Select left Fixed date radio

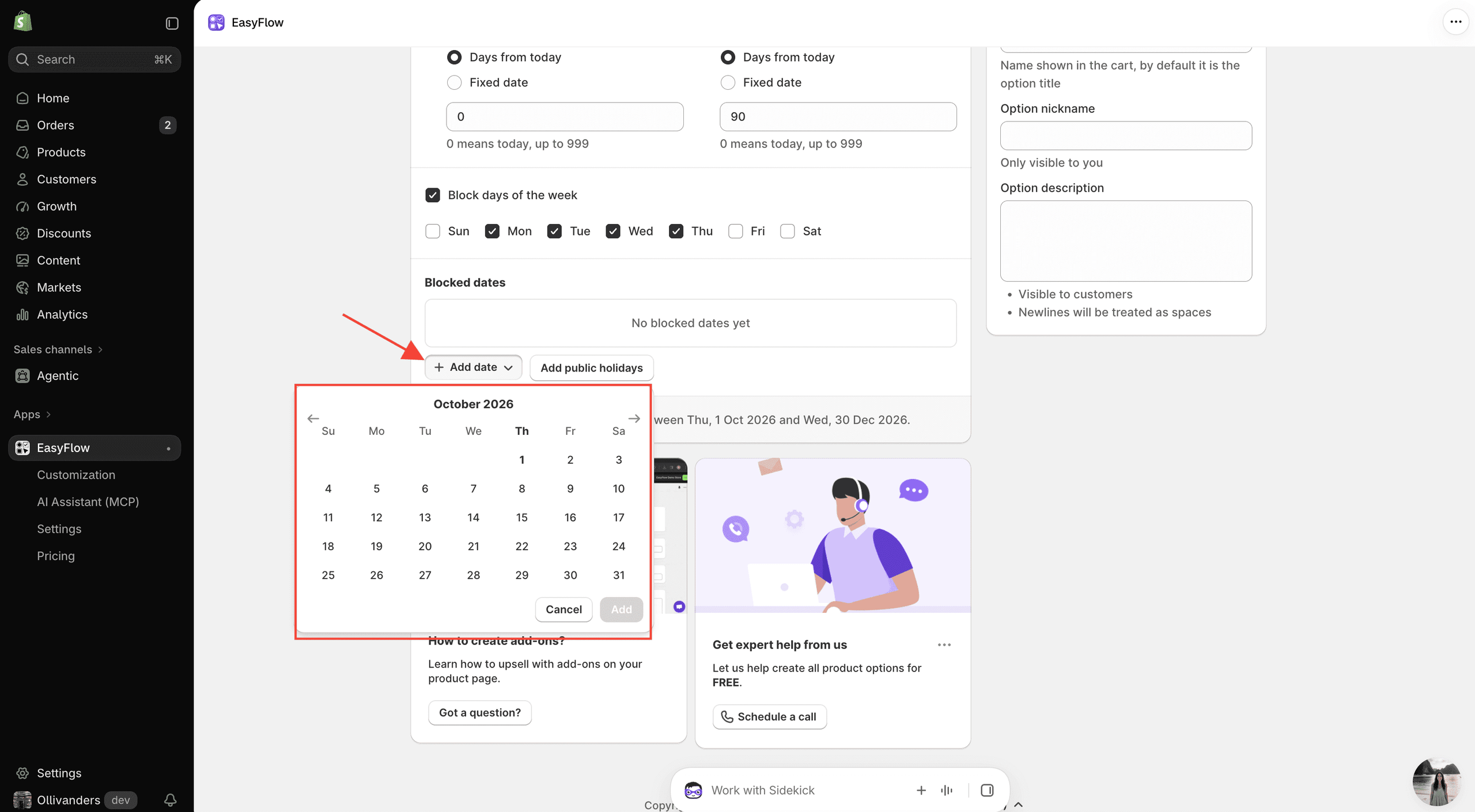tap(454, 82)
